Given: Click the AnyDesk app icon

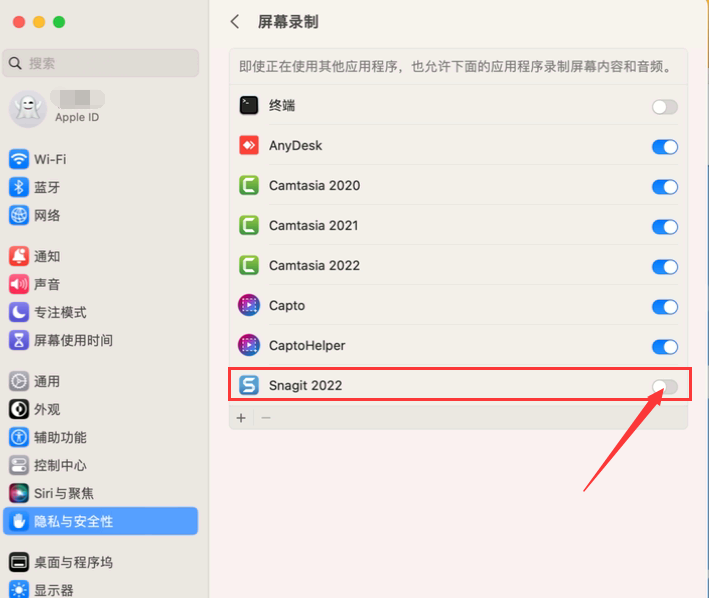Looking at the screenshot, I should pyautogui.click(x=249, y=146).
